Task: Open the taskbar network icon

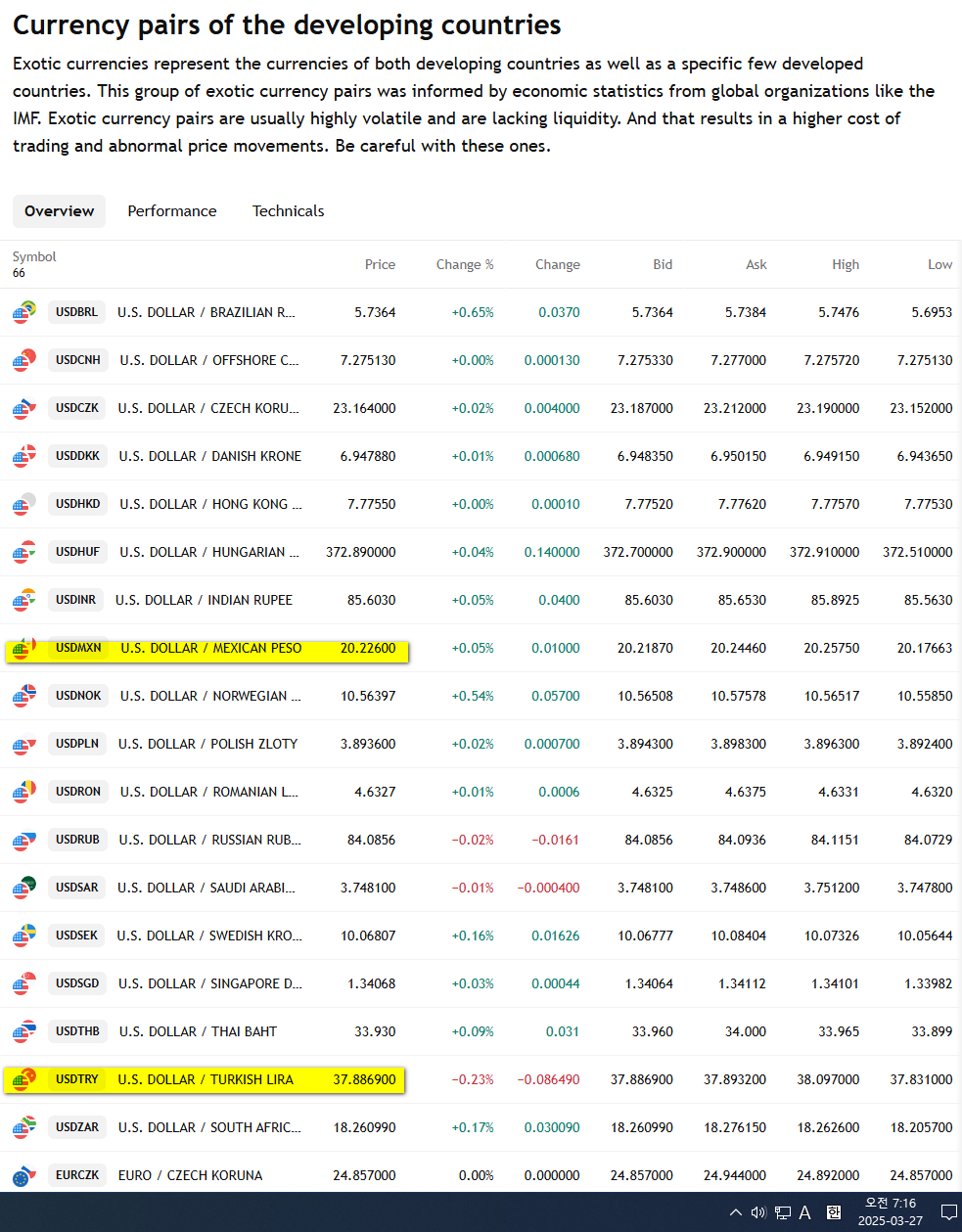Action: point(782,1212)
